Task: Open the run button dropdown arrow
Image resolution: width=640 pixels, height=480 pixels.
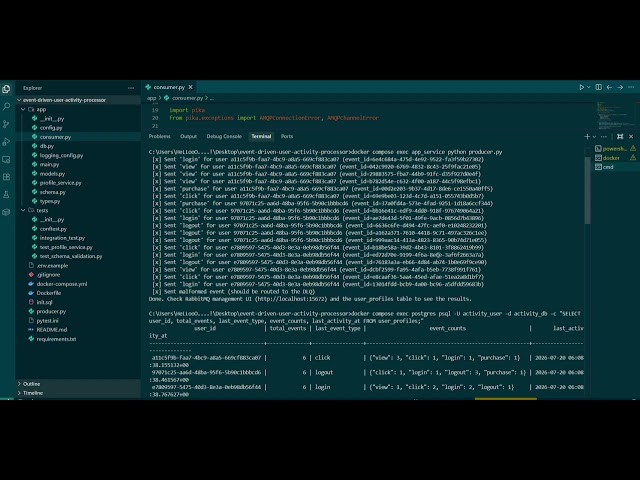Action: 589,87
